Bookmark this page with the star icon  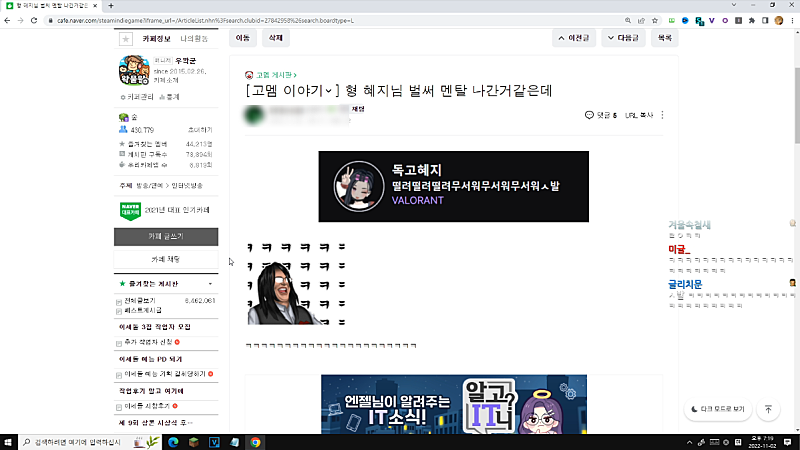(x=655, y=20)
